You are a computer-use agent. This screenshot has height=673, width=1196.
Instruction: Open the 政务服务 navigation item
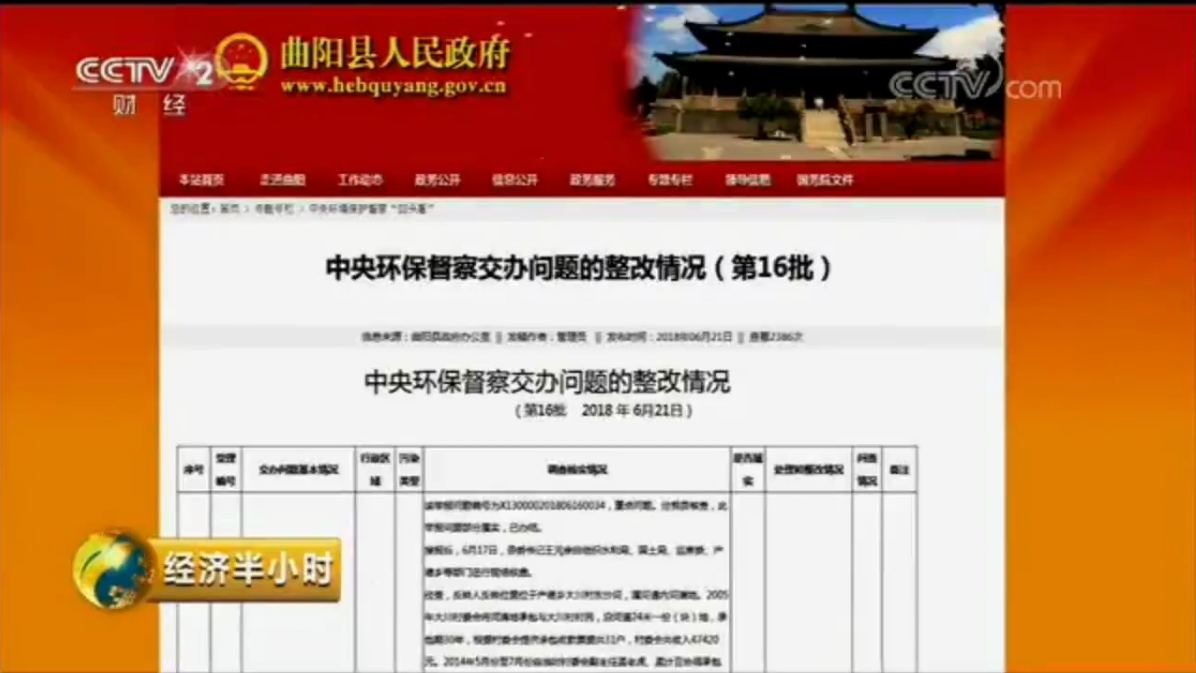(592, 181)
